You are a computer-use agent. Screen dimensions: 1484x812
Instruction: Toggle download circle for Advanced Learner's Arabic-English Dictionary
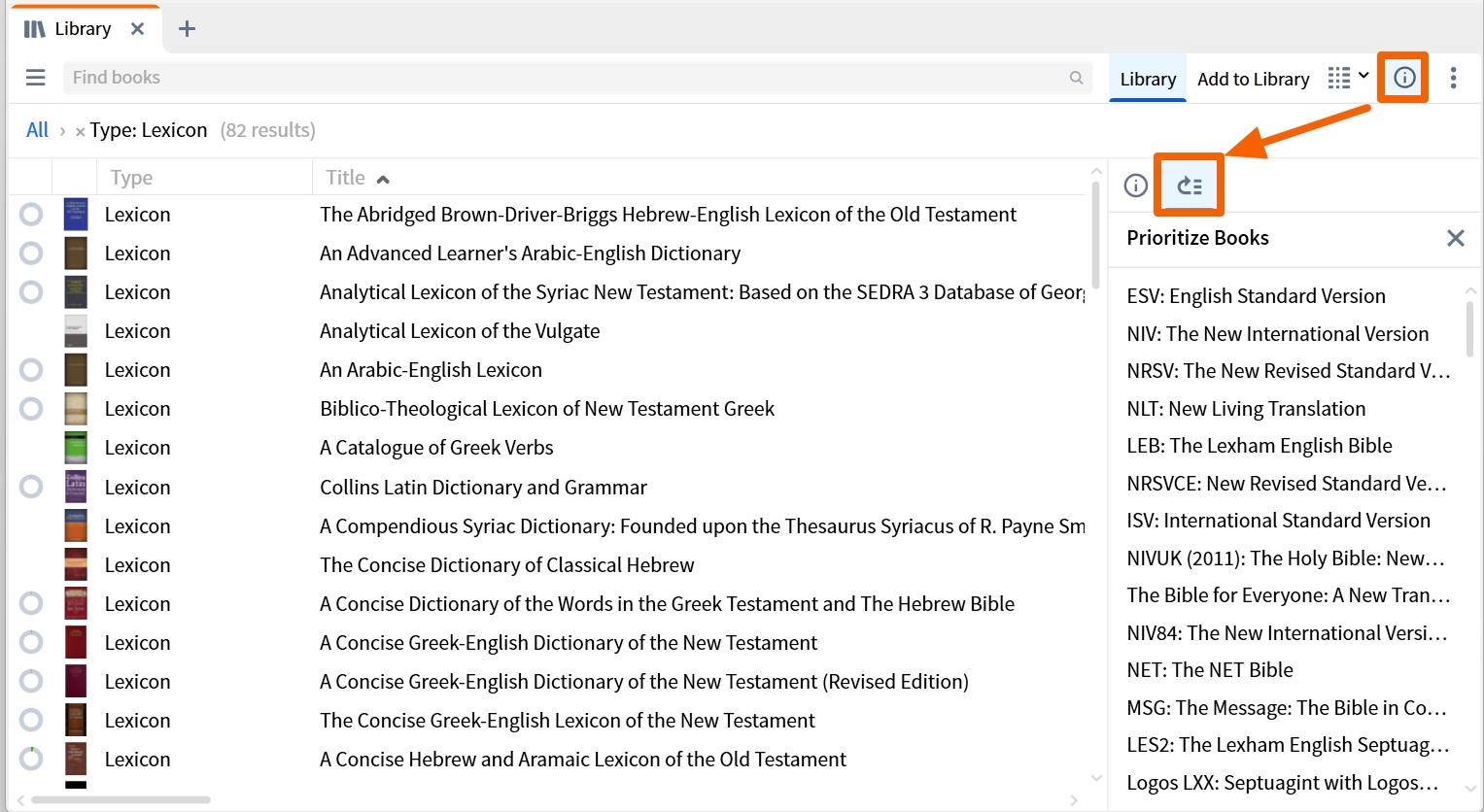[x=31, y=254]
